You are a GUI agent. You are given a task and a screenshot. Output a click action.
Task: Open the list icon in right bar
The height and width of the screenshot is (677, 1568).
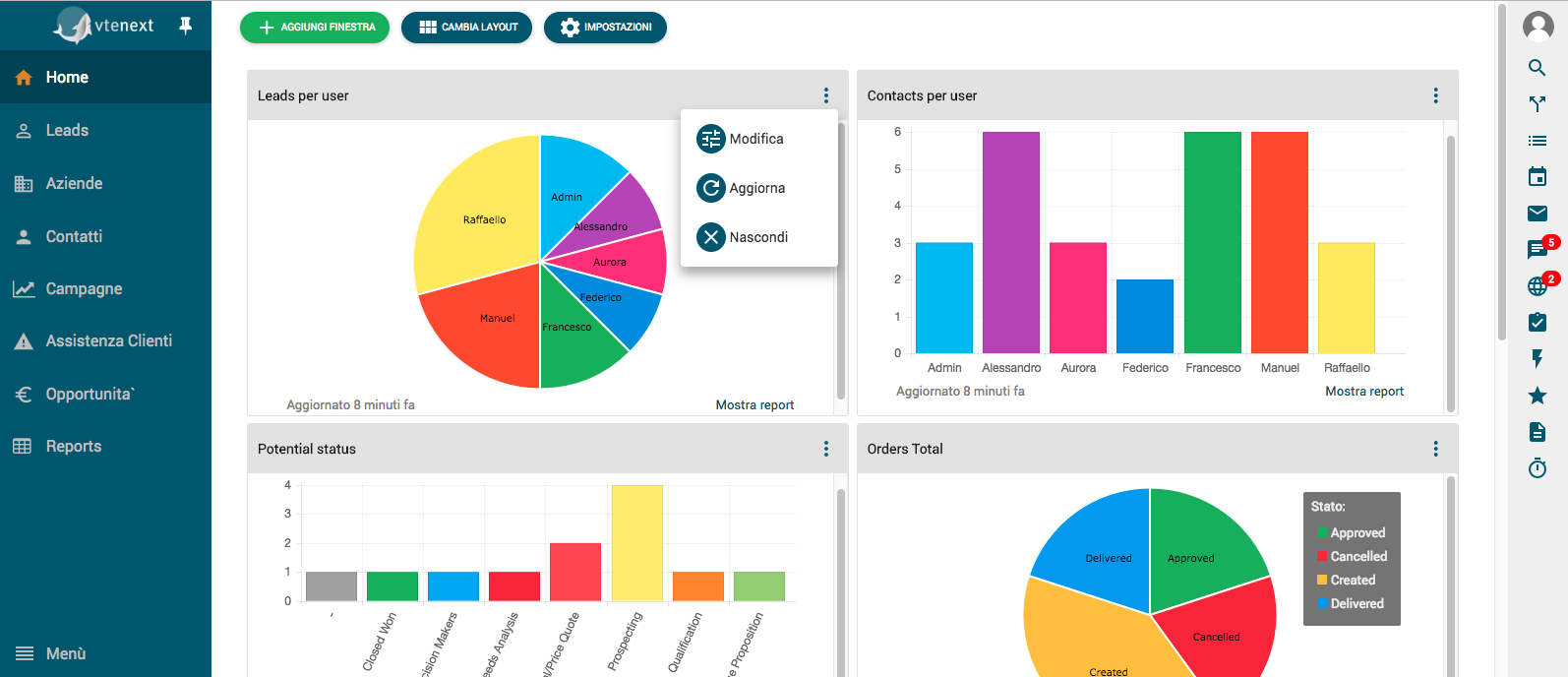[1538, 141]
